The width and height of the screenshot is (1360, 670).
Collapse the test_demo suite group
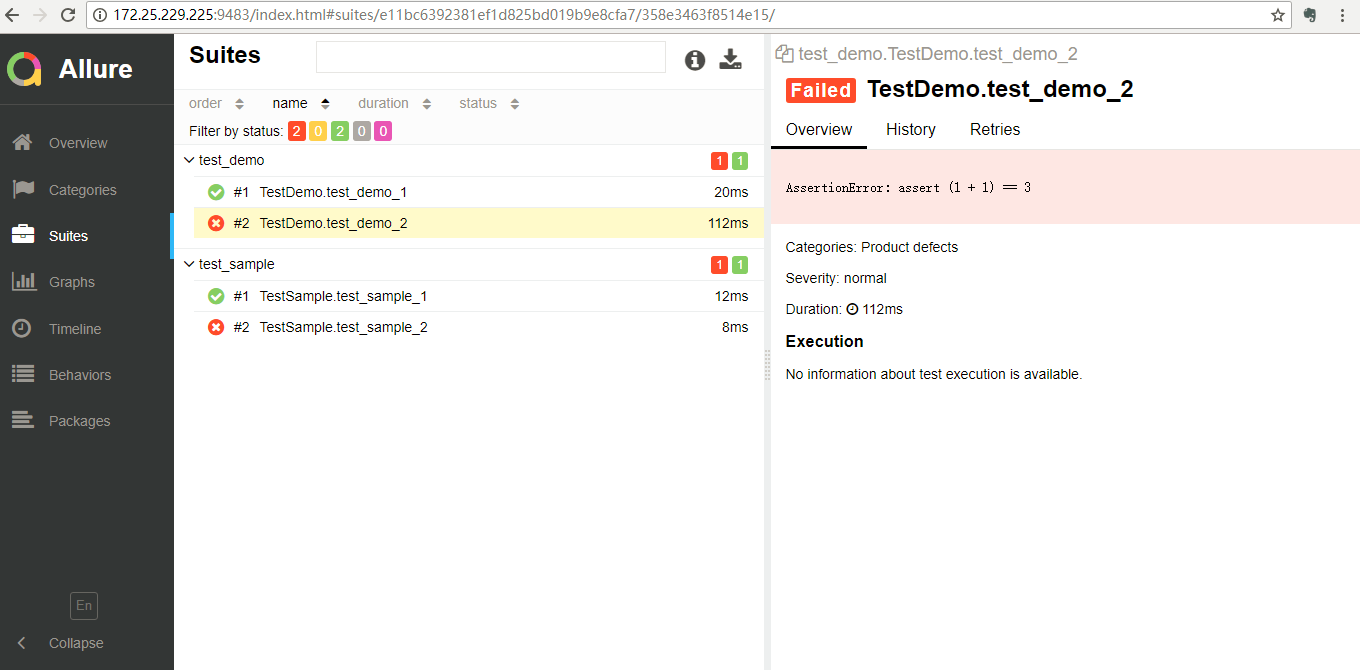point(189,160)
